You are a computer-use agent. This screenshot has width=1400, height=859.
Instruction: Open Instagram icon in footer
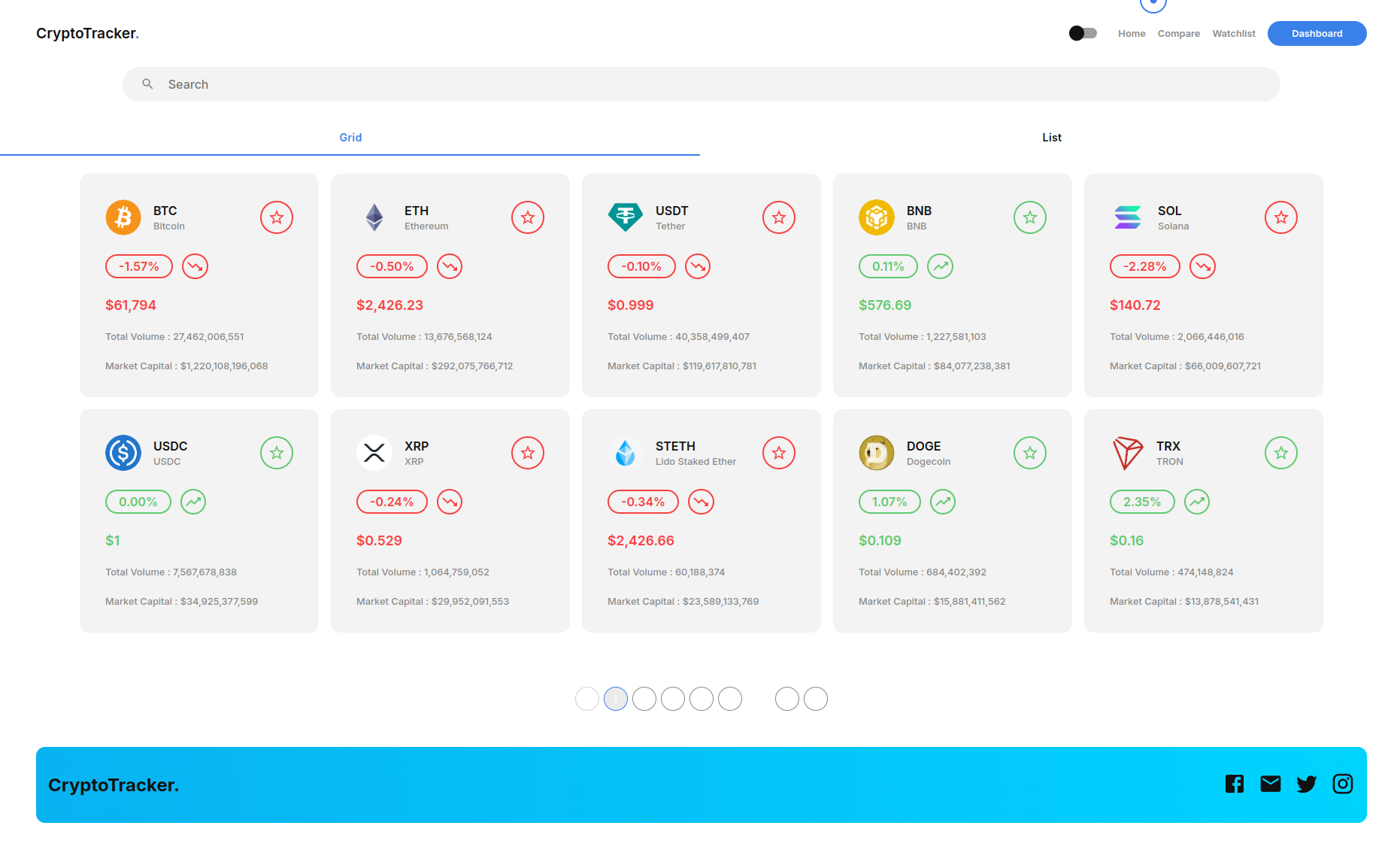(x=1342, y=784)
